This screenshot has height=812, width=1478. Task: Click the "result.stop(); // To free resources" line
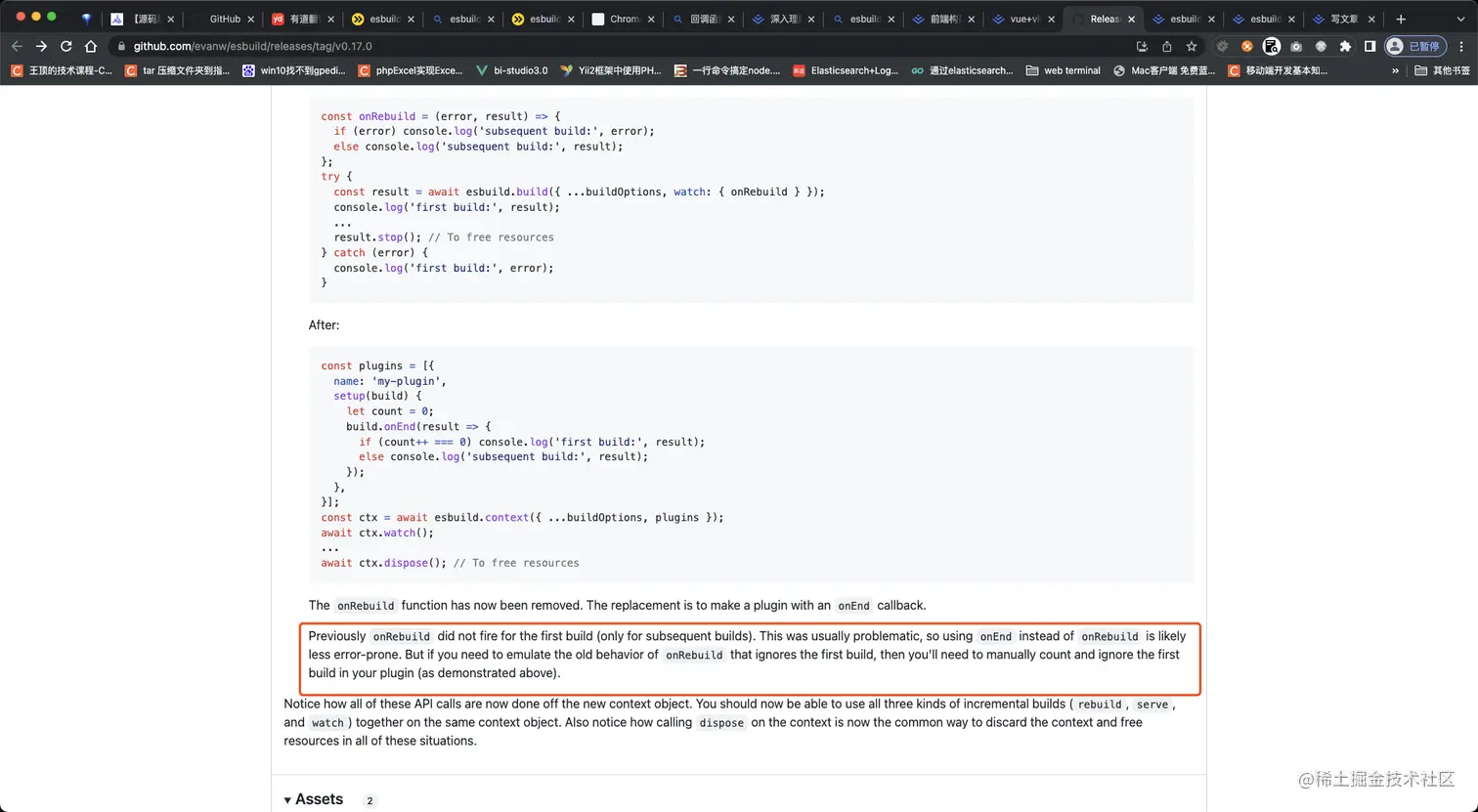pyautogui.click(x=444, y=237)
